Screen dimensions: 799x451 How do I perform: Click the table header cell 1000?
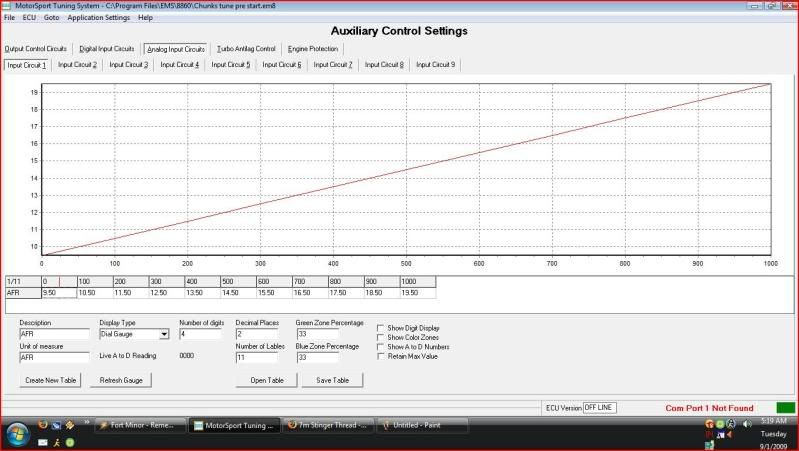tap(417, 282)
